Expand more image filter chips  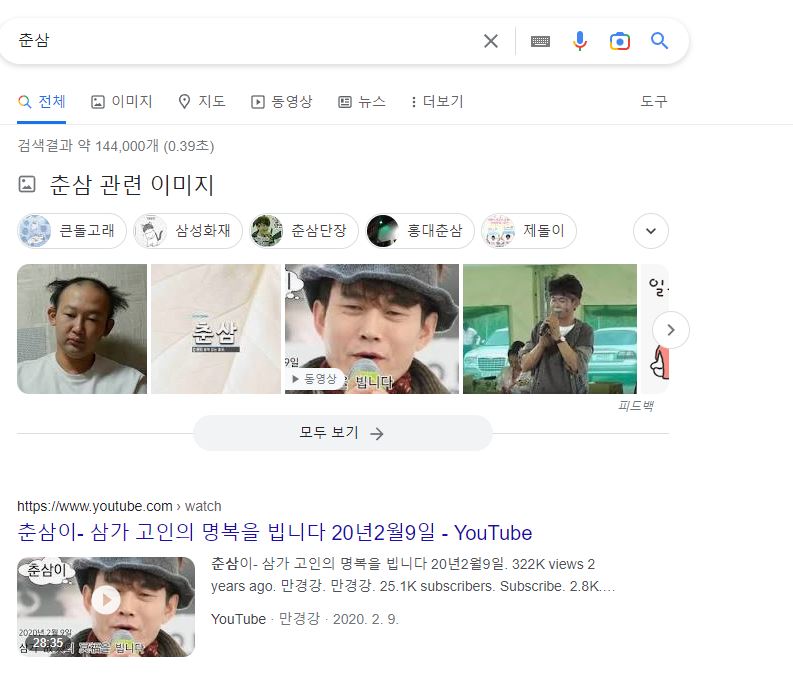point(651,231)
